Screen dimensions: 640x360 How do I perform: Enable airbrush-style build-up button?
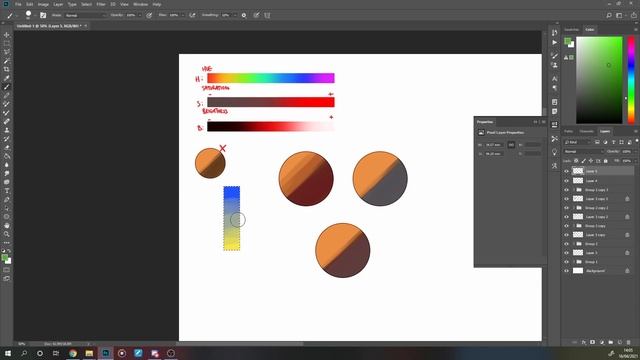click(192, 15)
